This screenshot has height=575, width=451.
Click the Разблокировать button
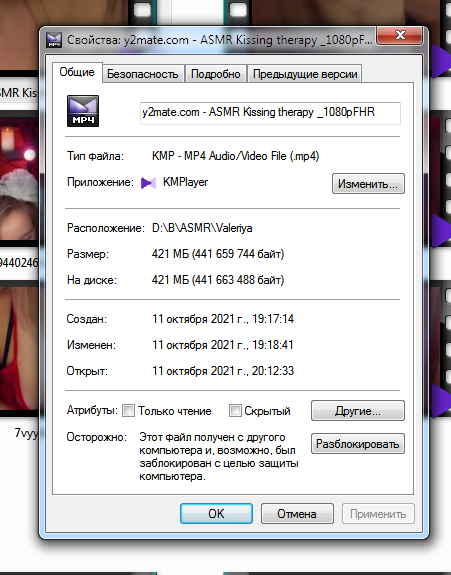pos(358,444)
